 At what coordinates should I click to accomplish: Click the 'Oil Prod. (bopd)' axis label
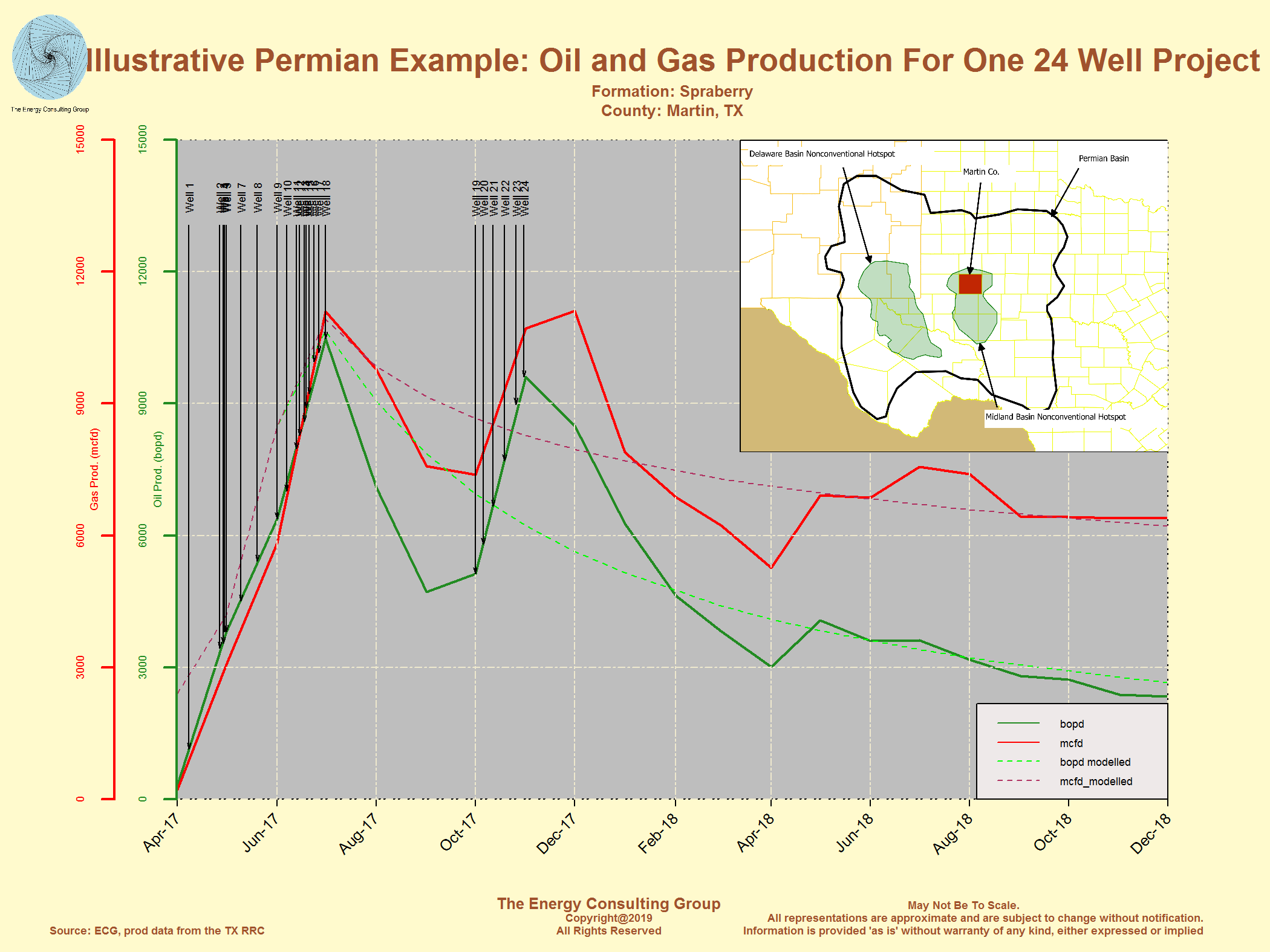(158, 469)
